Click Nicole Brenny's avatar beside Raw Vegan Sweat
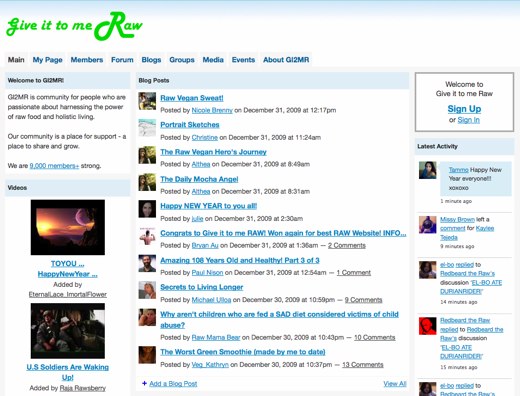 [147, 101]
